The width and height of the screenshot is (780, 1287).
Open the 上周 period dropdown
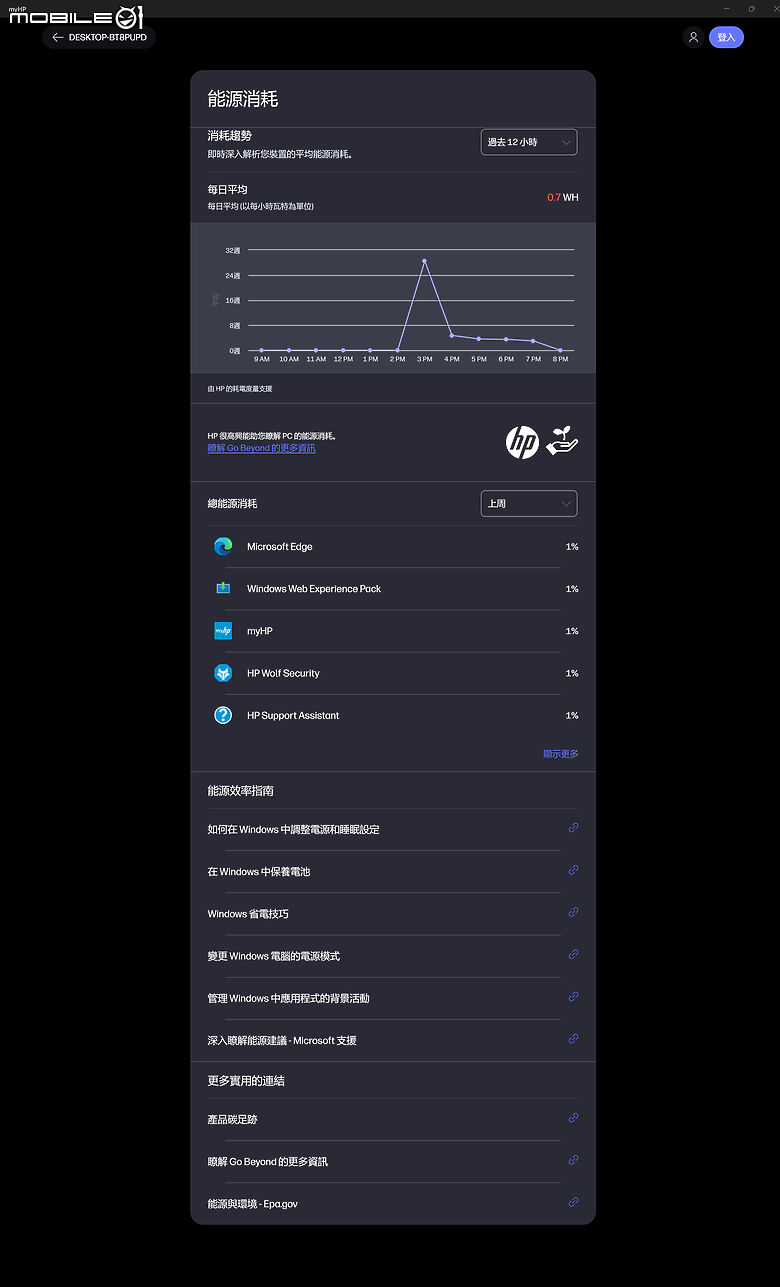tap(529, 503)
